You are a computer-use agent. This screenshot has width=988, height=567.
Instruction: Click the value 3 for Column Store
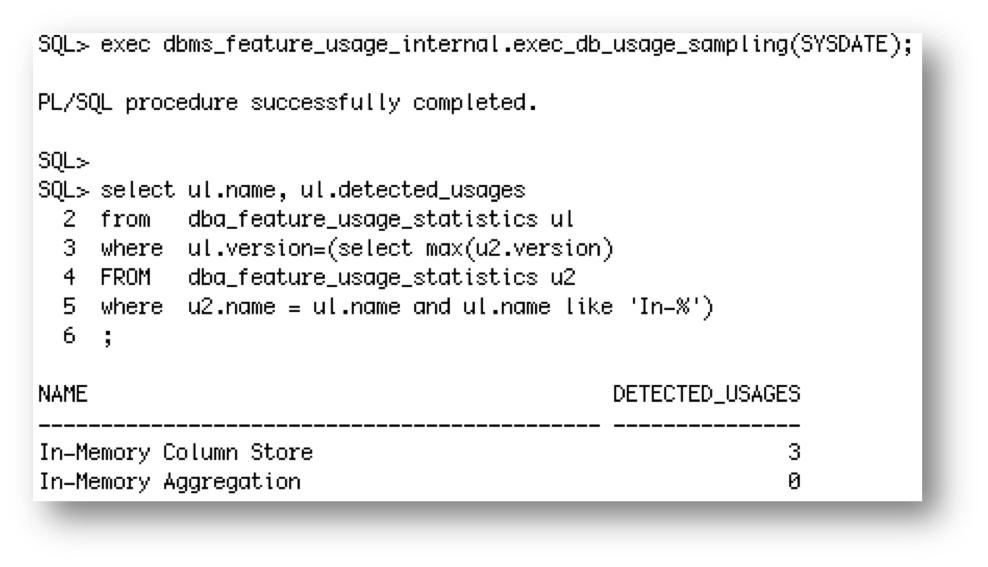[x=793, y=453]
